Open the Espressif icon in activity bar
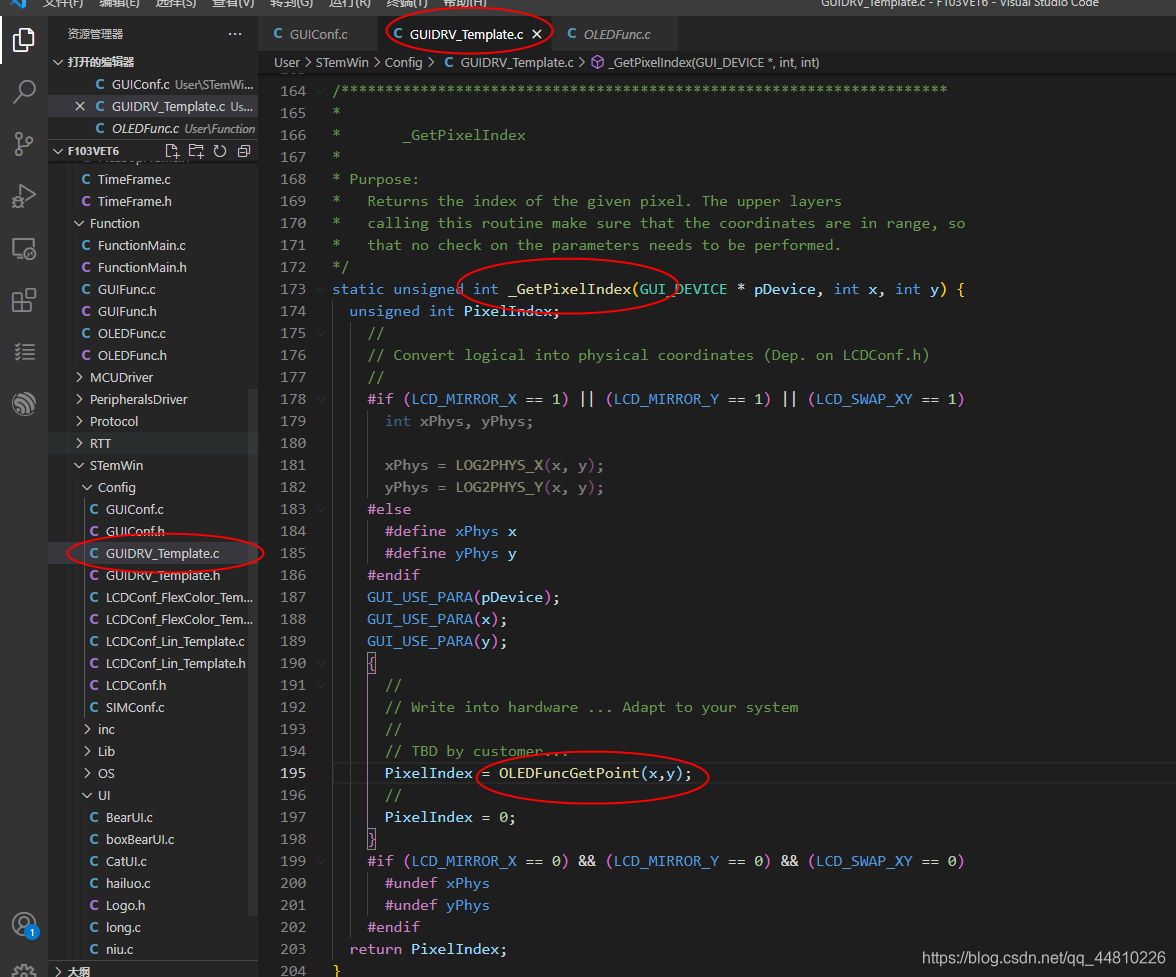 [23, 403]
